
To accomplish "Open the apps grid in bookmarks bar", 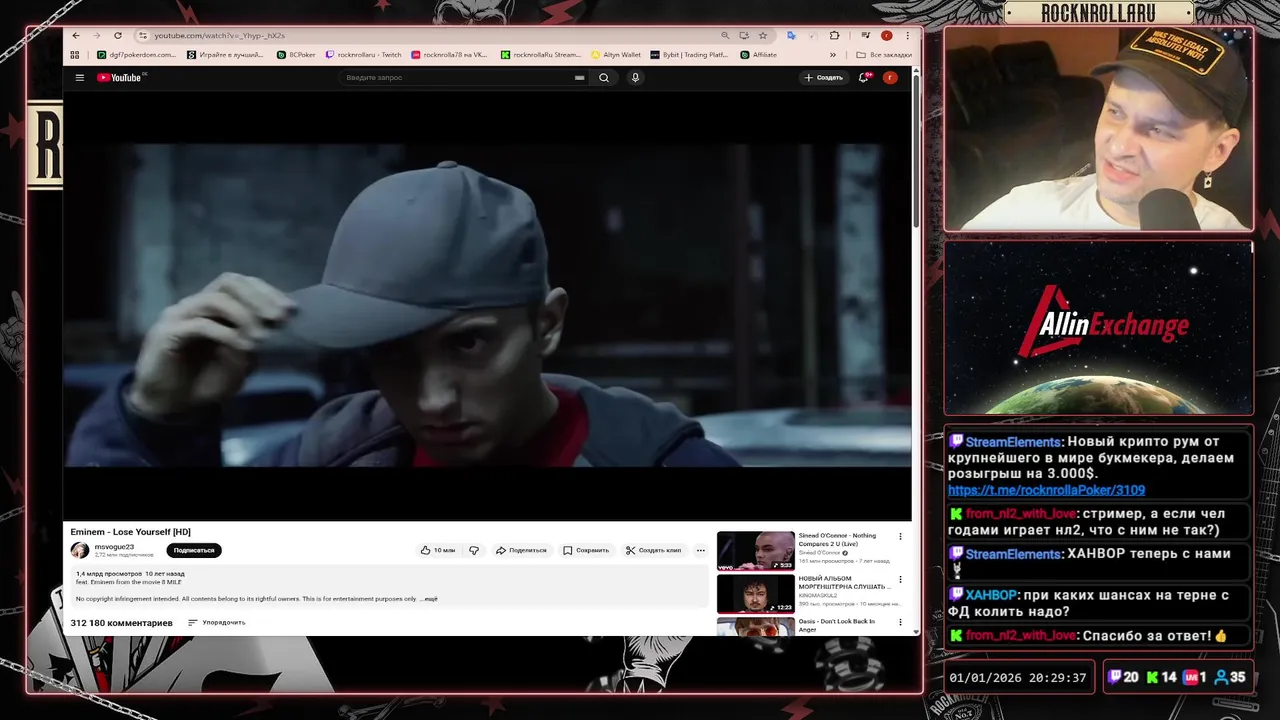I will click(75, 55).
